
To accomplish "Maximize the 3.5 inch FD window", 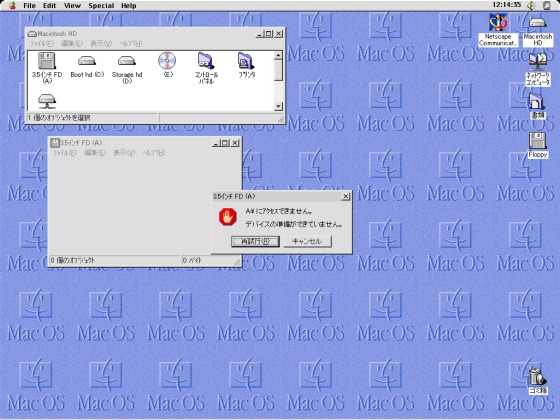I will 225,143.
